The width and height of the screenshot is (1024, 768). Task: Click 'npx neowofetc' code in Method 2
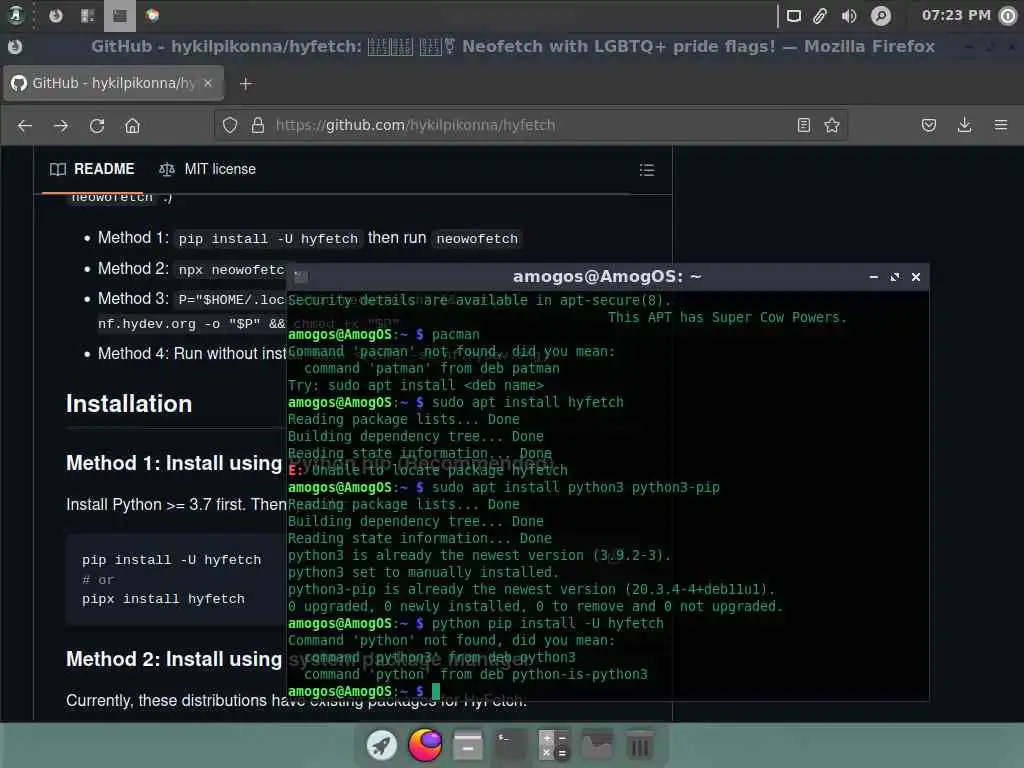click(231, 269)
